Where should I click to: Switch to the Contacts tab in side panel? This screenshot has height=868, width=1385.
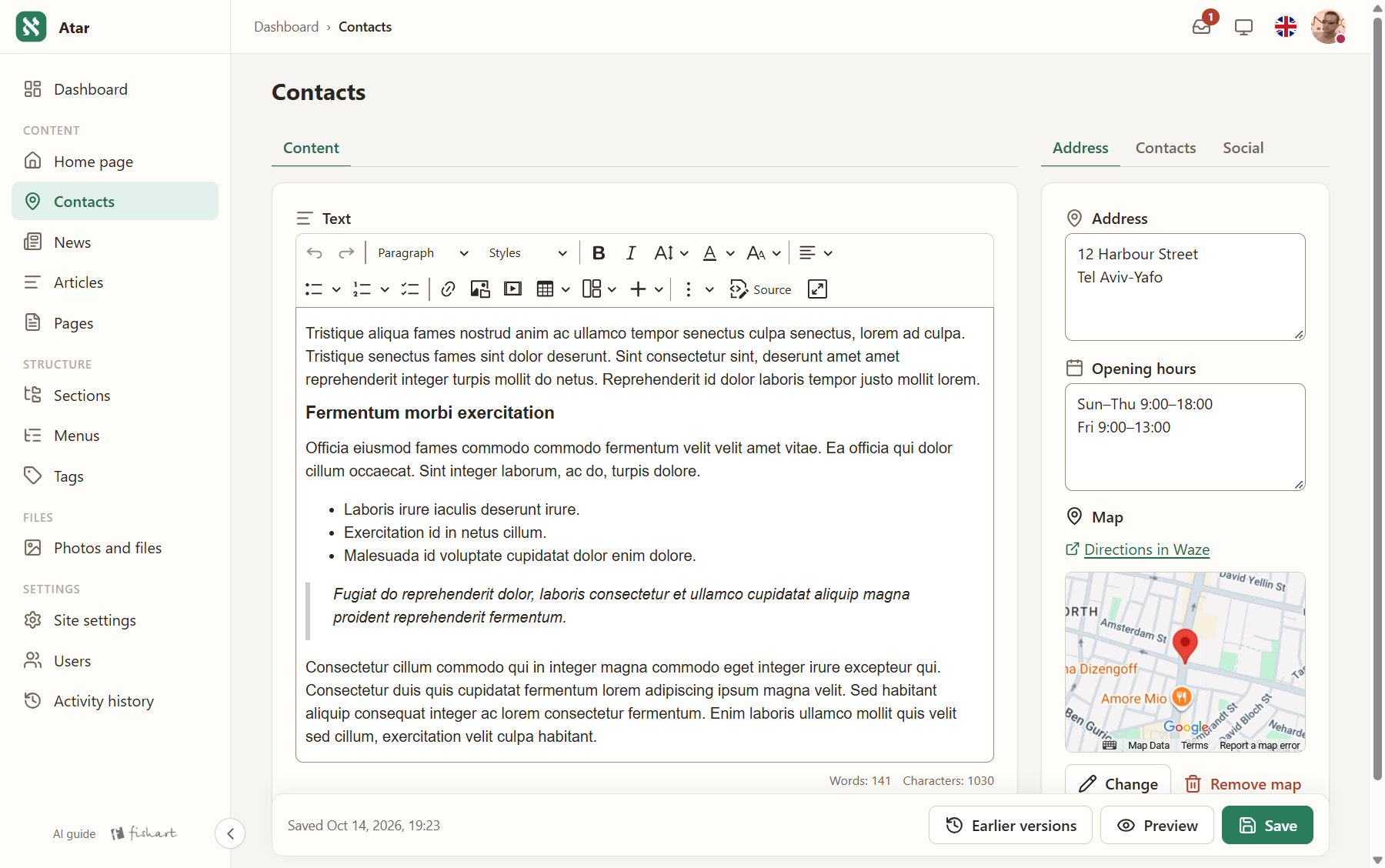pyautogui.click(x=1166, y=148)
